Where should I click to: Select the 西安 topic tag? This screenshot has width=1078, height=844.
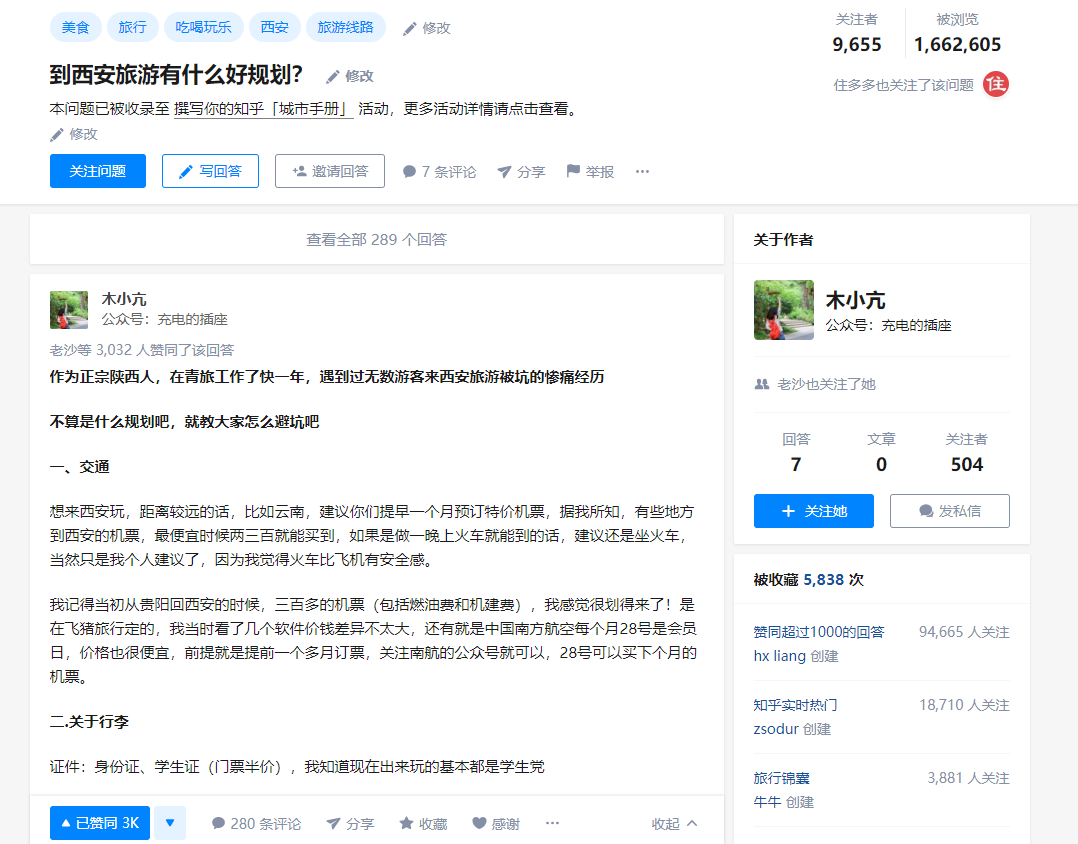pos(274,27)
